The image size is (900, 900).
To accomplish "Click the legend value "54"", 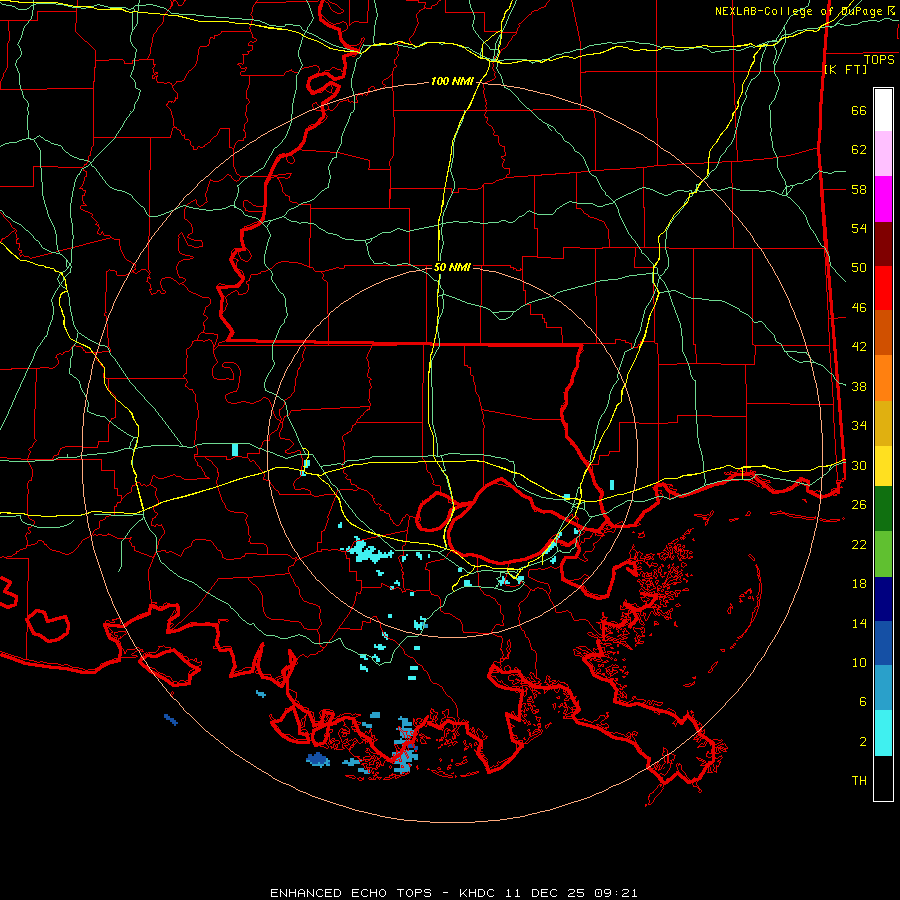I will tap(859, 228).
